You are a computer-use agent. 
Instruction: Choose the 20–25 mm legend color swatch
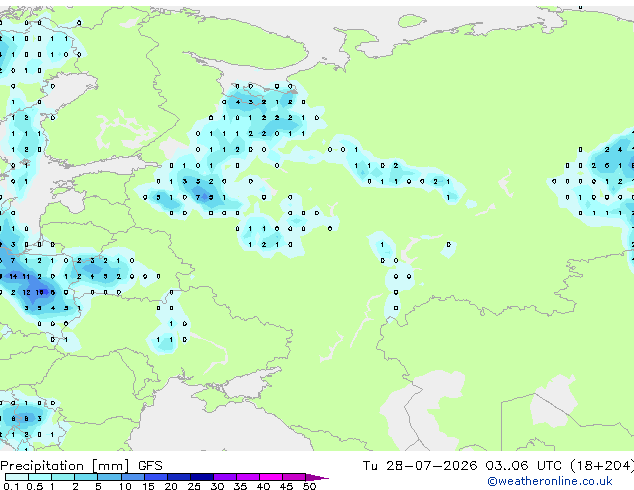click(178, 477)
